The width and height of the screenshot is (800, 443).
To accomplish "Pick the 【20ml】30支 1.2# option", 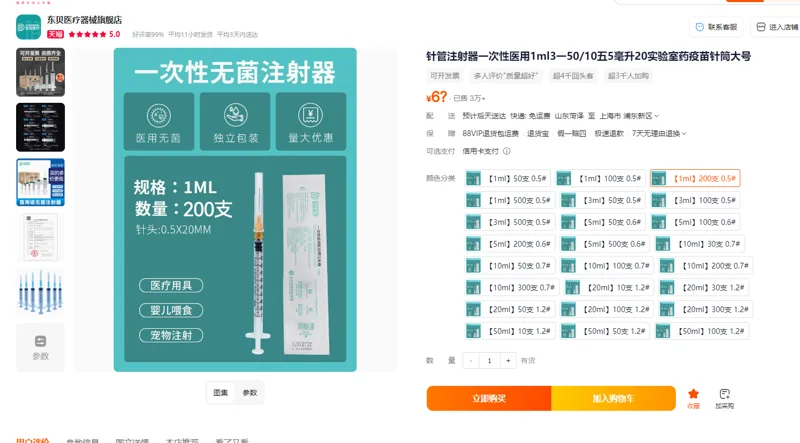I will [704, 288].
